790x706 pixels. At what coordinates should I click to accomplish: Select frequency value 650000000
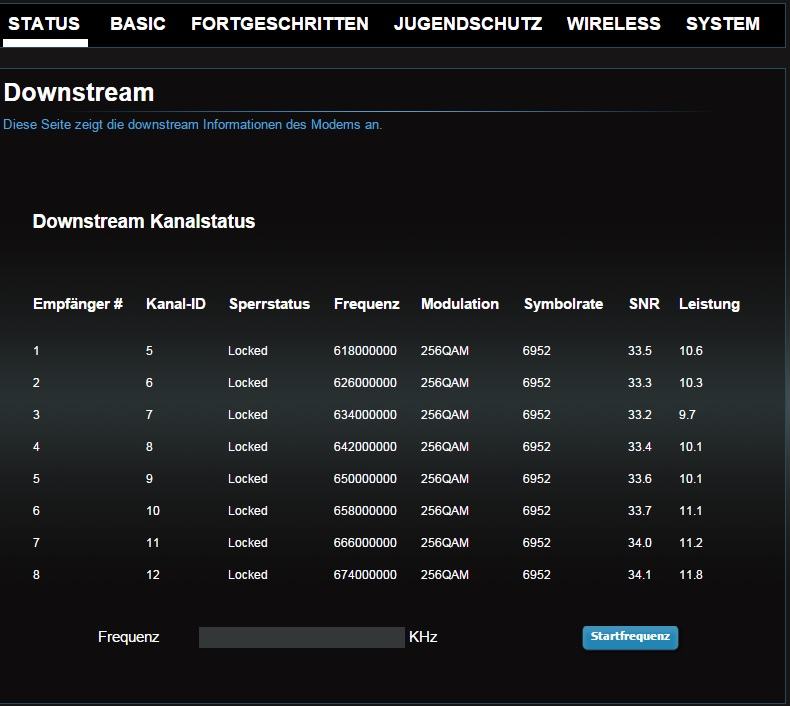pos(365,479)
